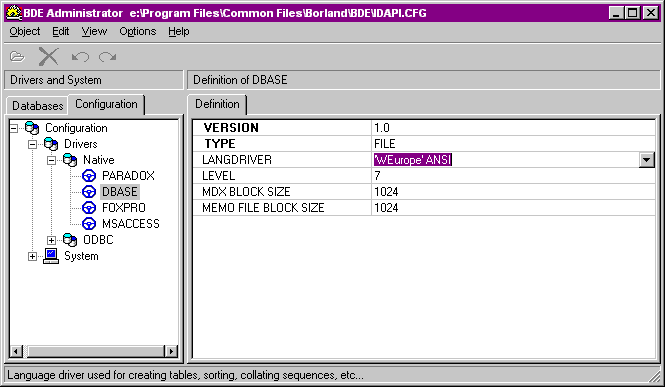
Task: Click the Definition of DBASE header
Action: (x=424, y=80)
